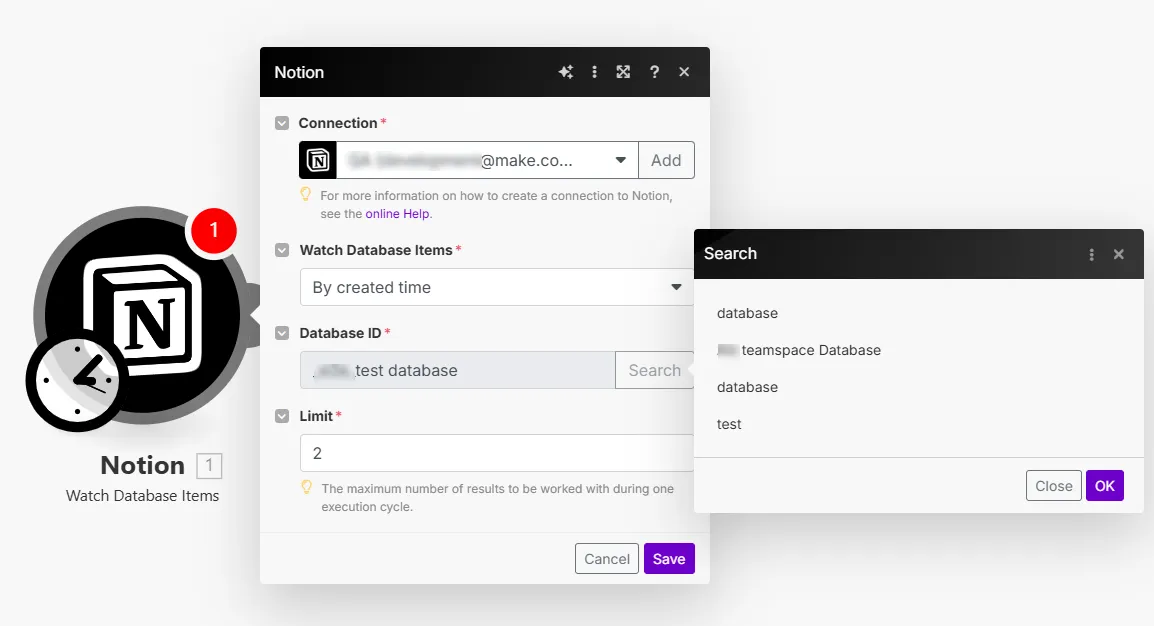The height and width of the screenshot is (626, 1154).
Task: Click the Close button in Search panel
Action: [1053, 486]
